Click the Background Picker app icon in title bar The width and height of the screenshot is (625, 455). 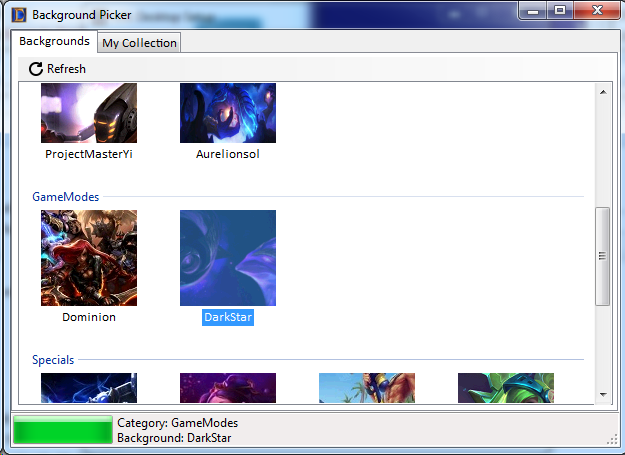click(19, 15)
